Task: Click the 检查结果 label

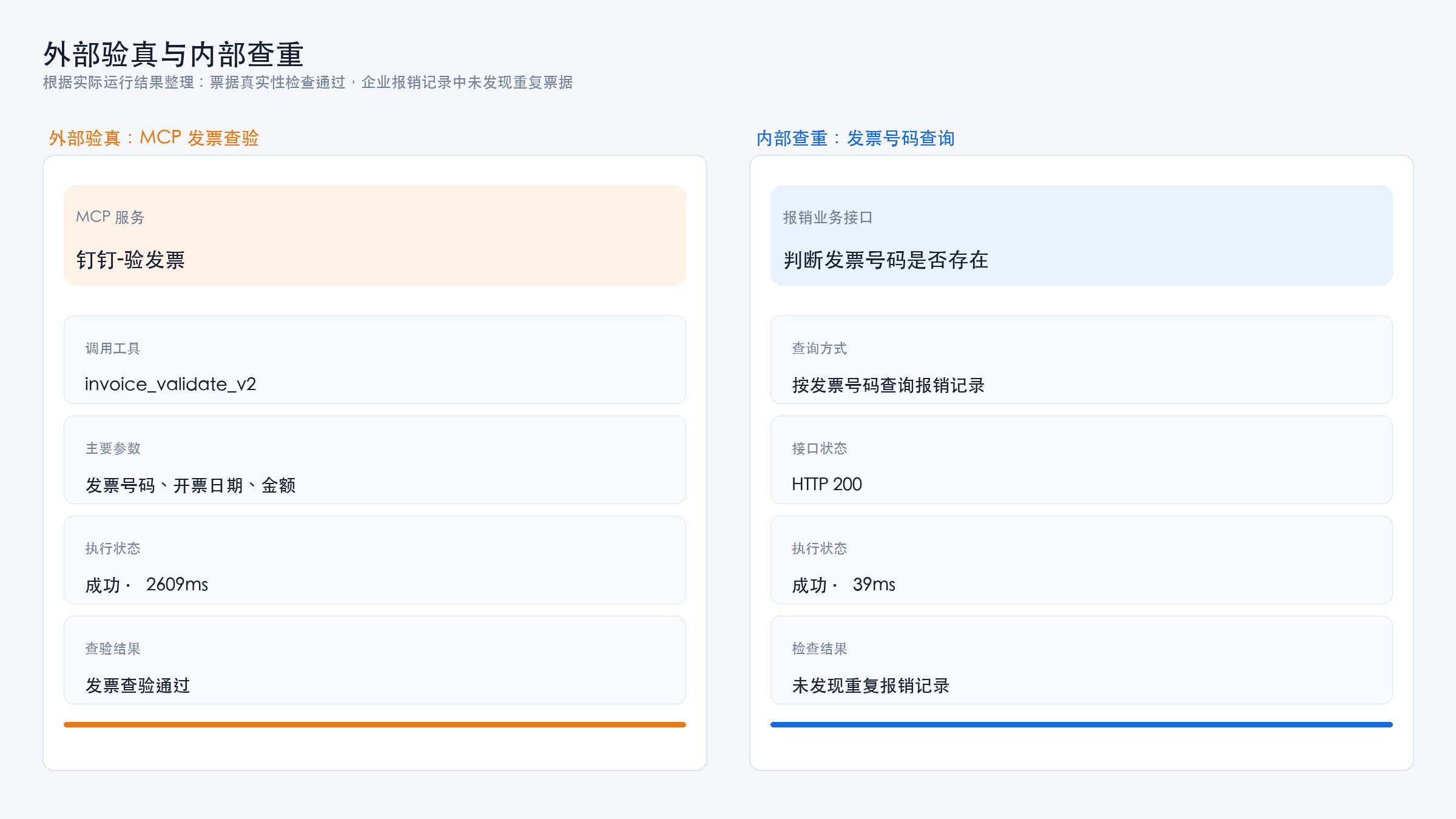Action: [820, 649]
